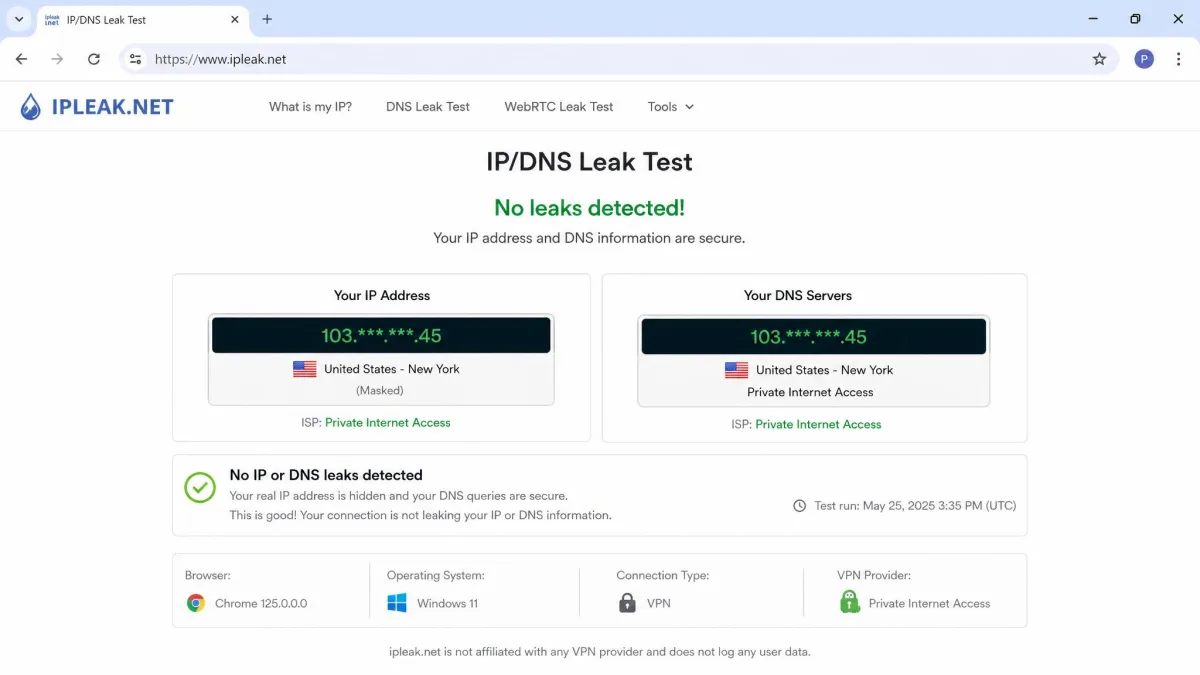Click Private Internet Access VPN provider value

pos(929,604)
